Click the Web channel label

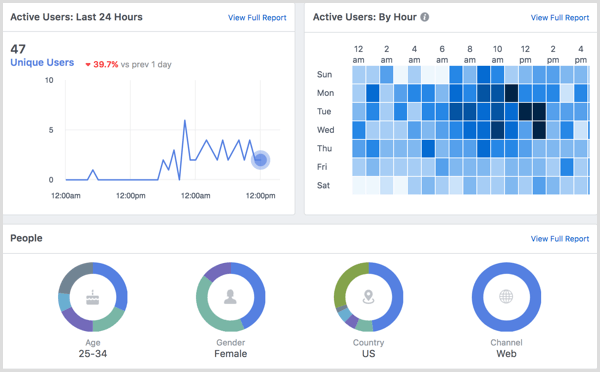[x=506, y=354]
